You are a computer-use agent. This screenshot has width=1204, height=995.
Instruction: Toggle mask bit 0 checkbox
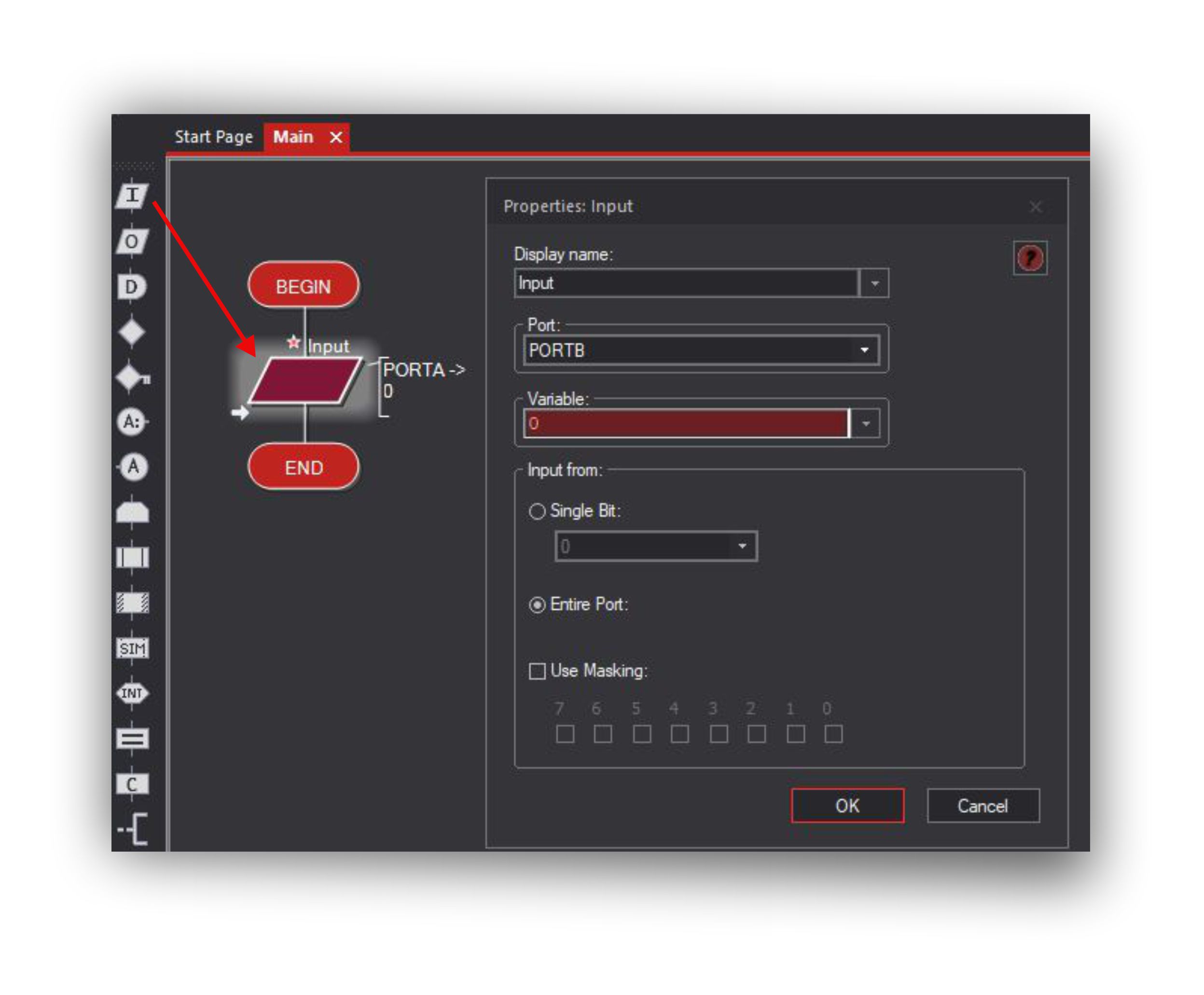point(833,734)
